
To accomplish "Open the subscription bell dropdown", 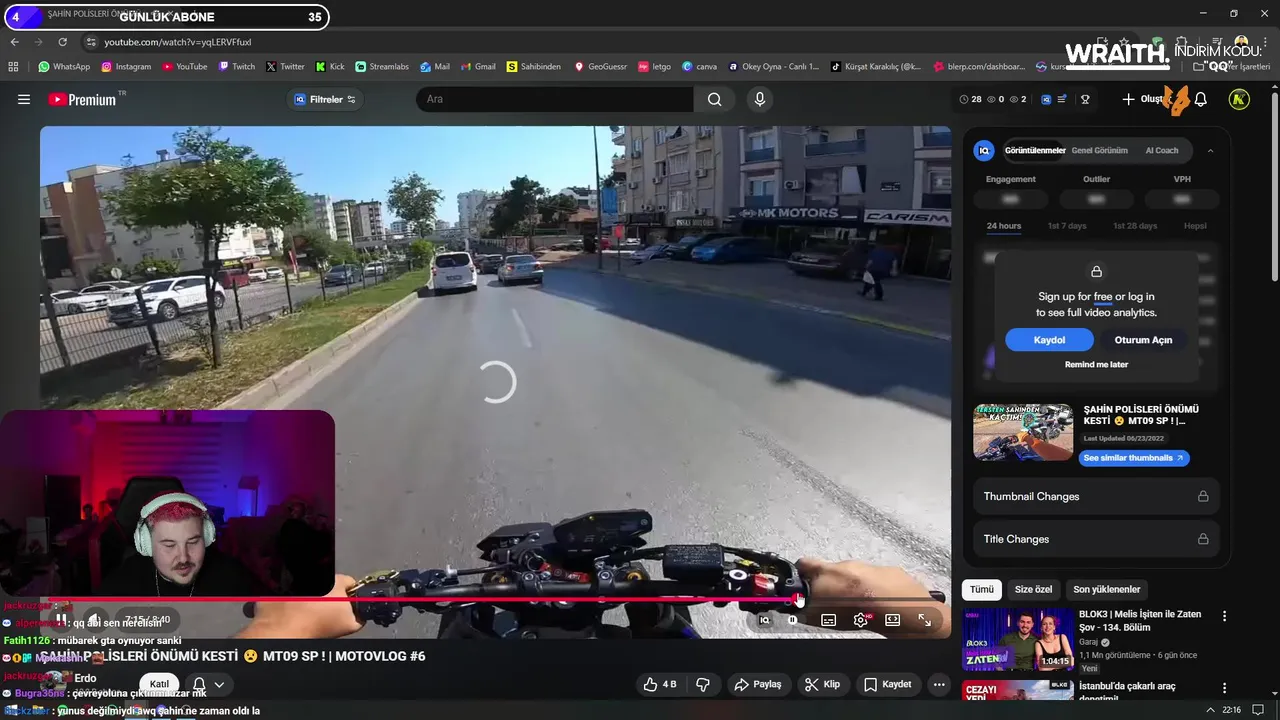I will point(208,684).
